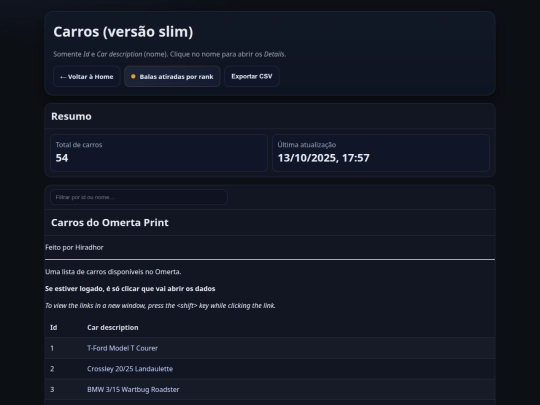The height and width of the screenshot is (405, 540).
Task: Click the Uma lista de carros disponíveis sentence
Action: pyautogui.click(x=113, y=272)
